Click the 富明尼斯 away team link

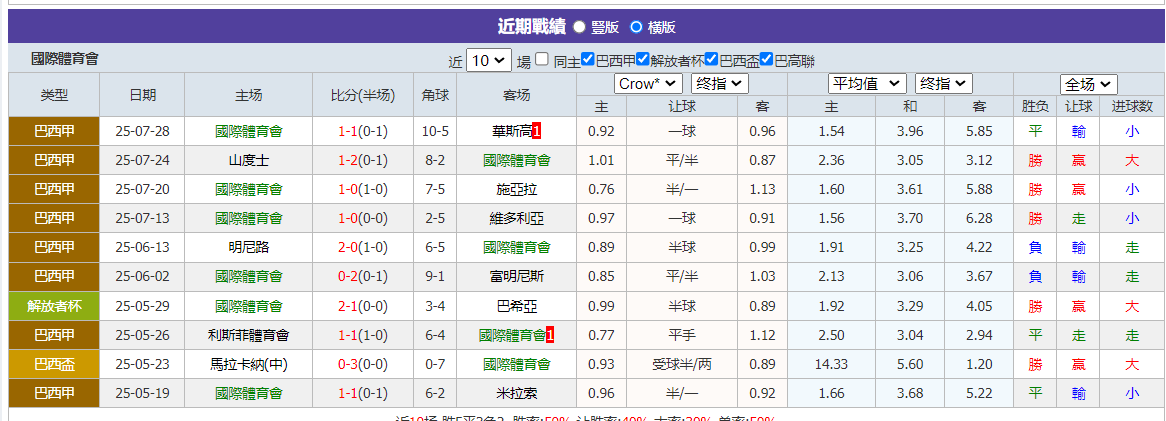pyautogui.click(x=516, y=276)
